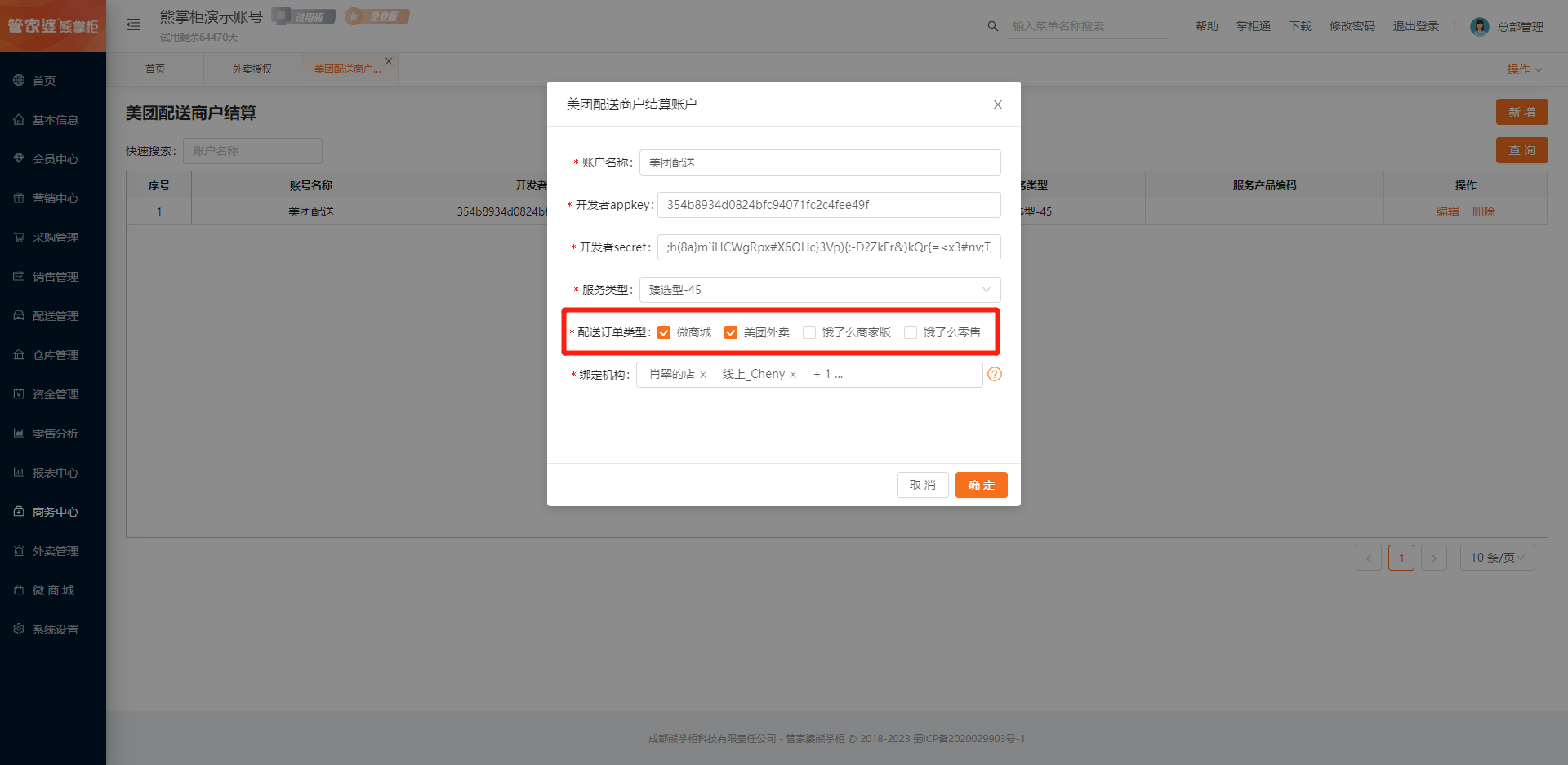The image size is (1568, 765).
Task: Uncheck the 美团外卖 order type checkbox
Action: 731,332
